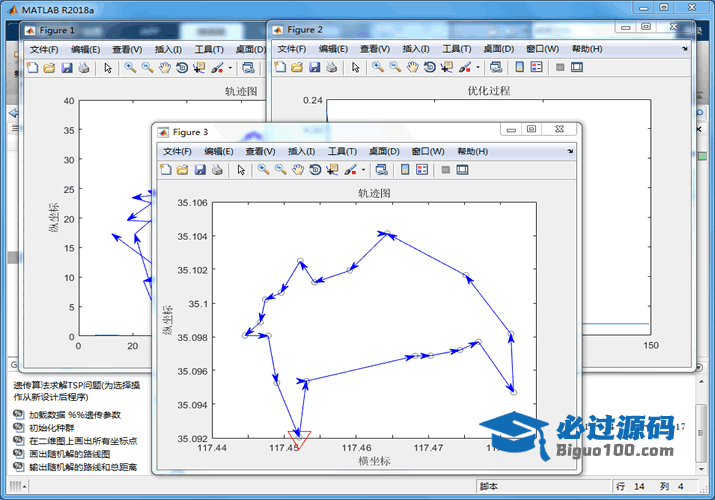Select Pan hand tool in Figure 1

(165, 68)
